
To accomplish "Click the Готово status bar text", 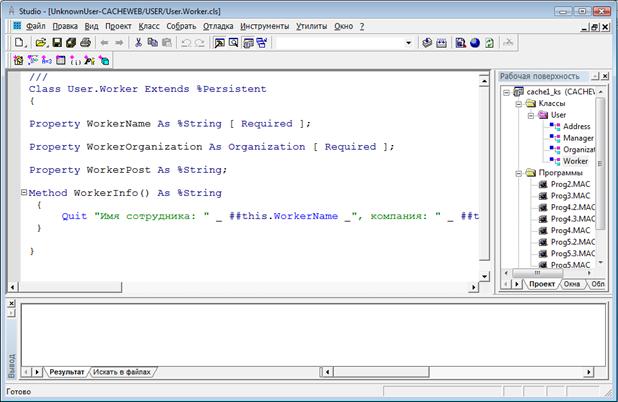I will 19,392.
